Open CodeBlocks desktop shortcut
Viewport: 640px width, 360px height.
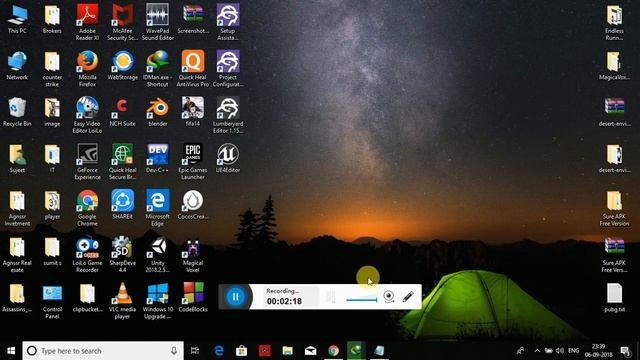click(193, 298)
